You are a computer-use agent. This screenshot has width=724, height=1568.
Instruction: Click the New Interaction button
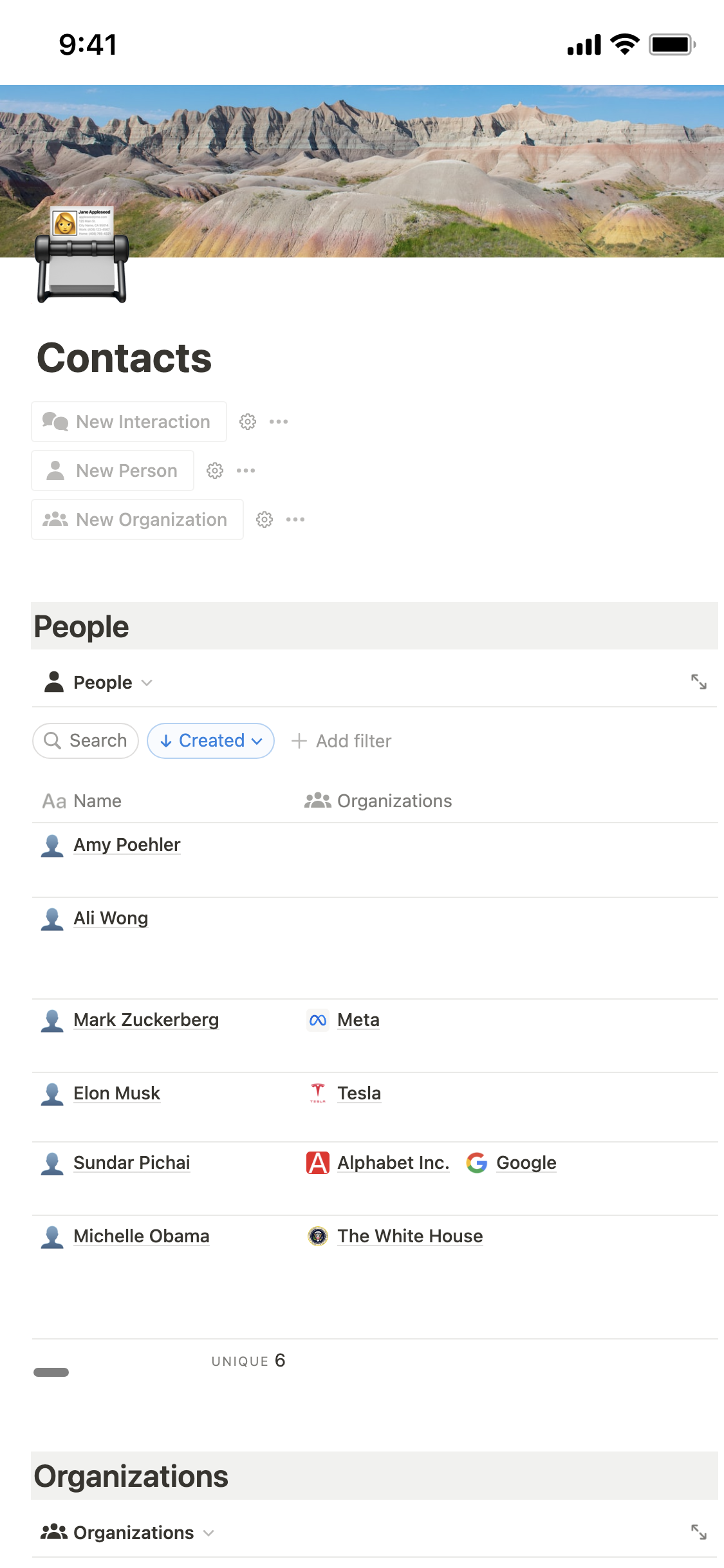pyautogui.click(x=129, y=422)
